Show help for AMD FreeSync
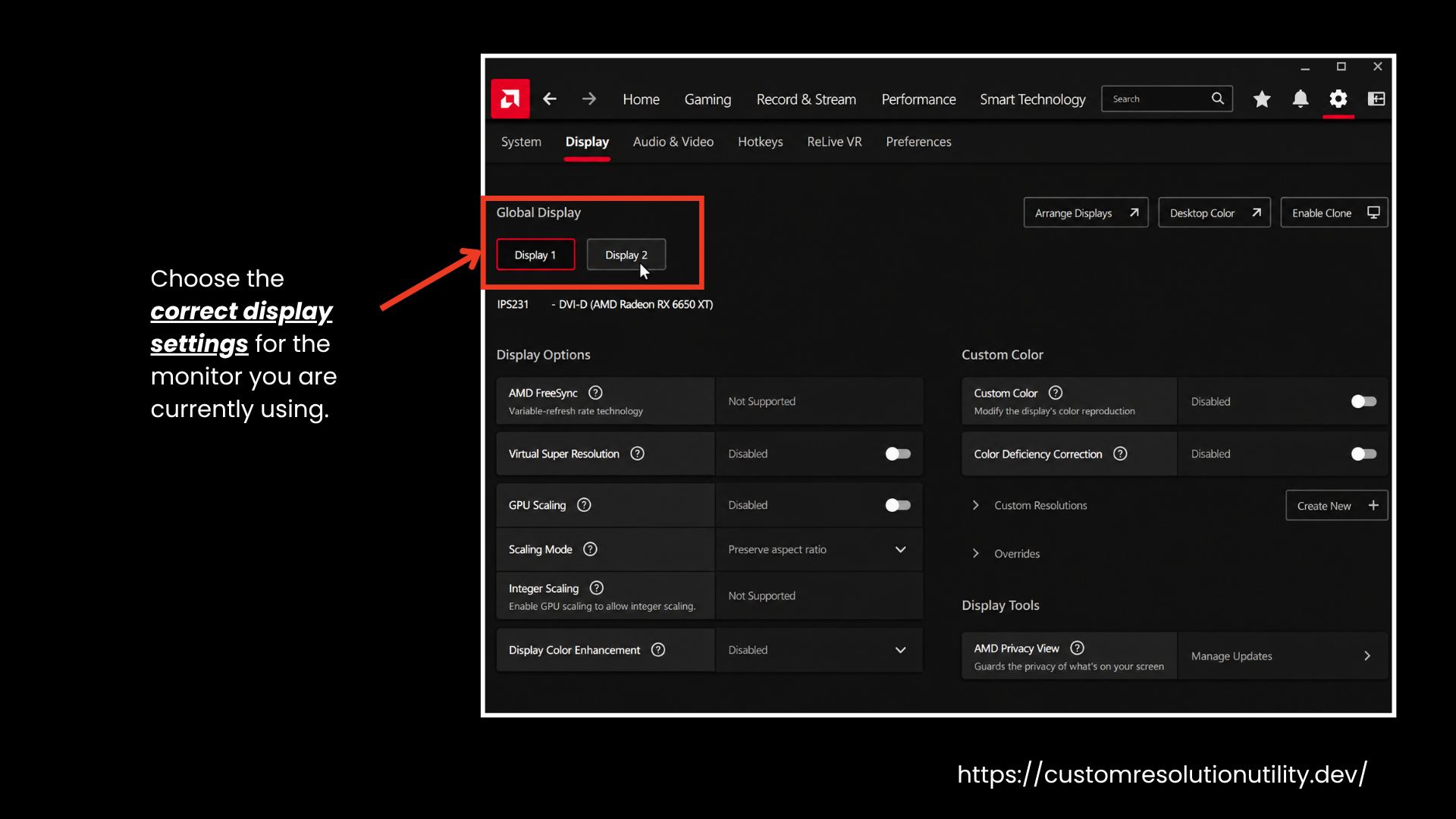Viewport: 1456px width, 819px height. coord(595,393)
